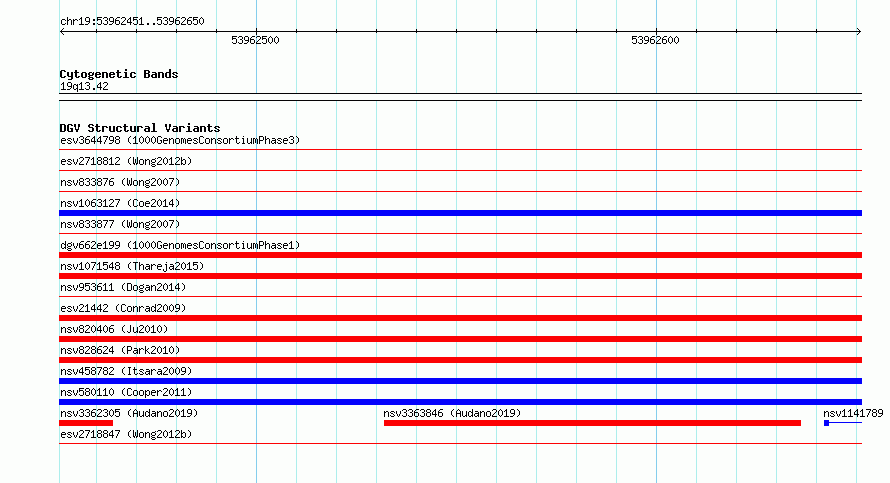
Task: Click the left arrow end of the ruler
Action: click(62, 32)
